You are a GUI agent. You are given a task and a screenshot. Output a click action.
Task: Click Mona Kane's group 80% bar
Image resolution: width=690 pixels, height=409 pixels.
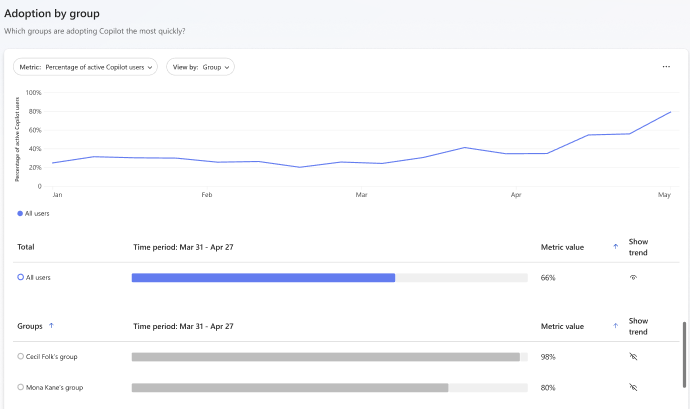coord(290,387)
